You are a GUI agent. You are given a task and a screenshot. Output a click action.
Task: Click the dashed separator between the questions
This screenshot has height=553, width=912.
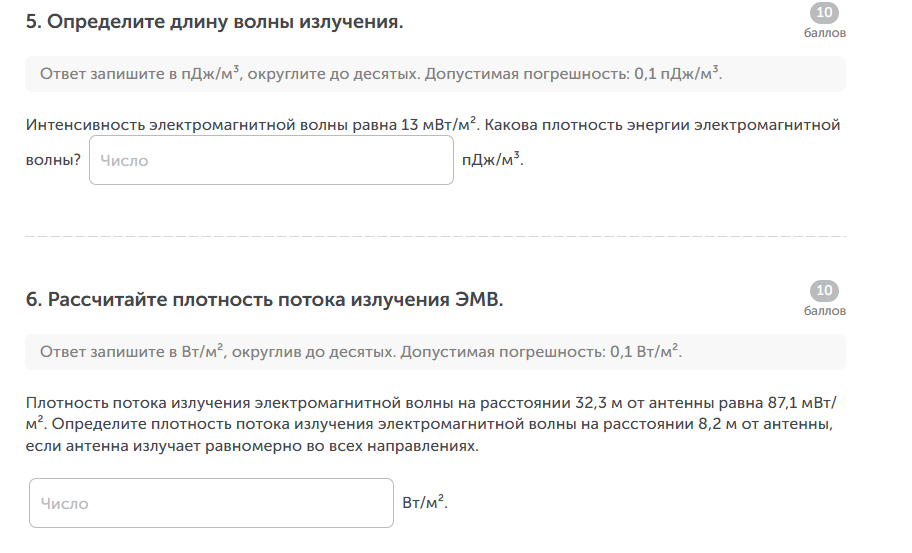[435, 237]
